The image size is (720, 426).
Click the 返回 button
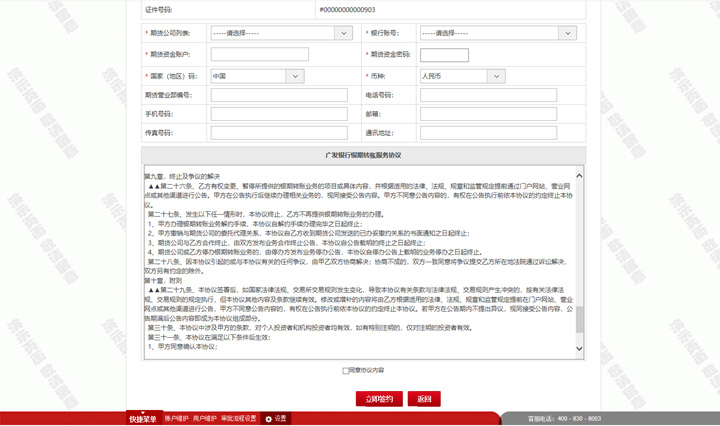[x=424, y=399]
